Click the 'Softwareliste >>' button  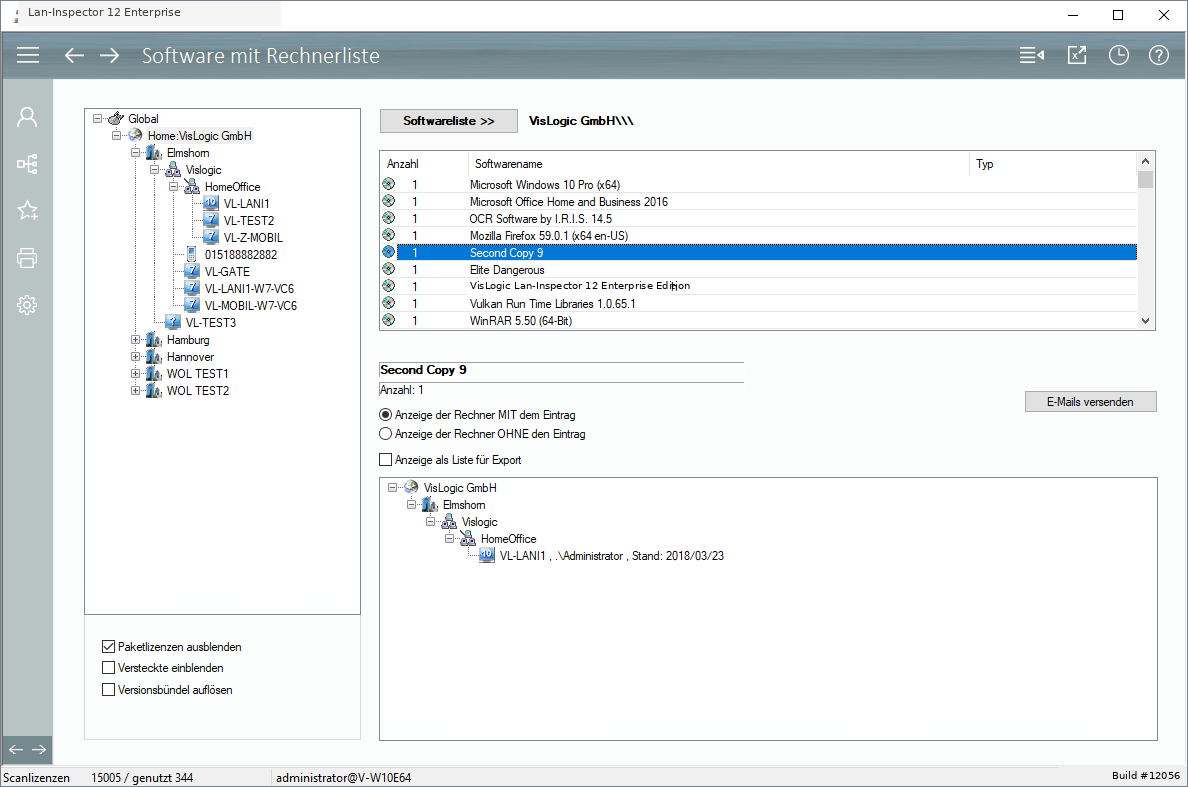(x=449, y=121)
